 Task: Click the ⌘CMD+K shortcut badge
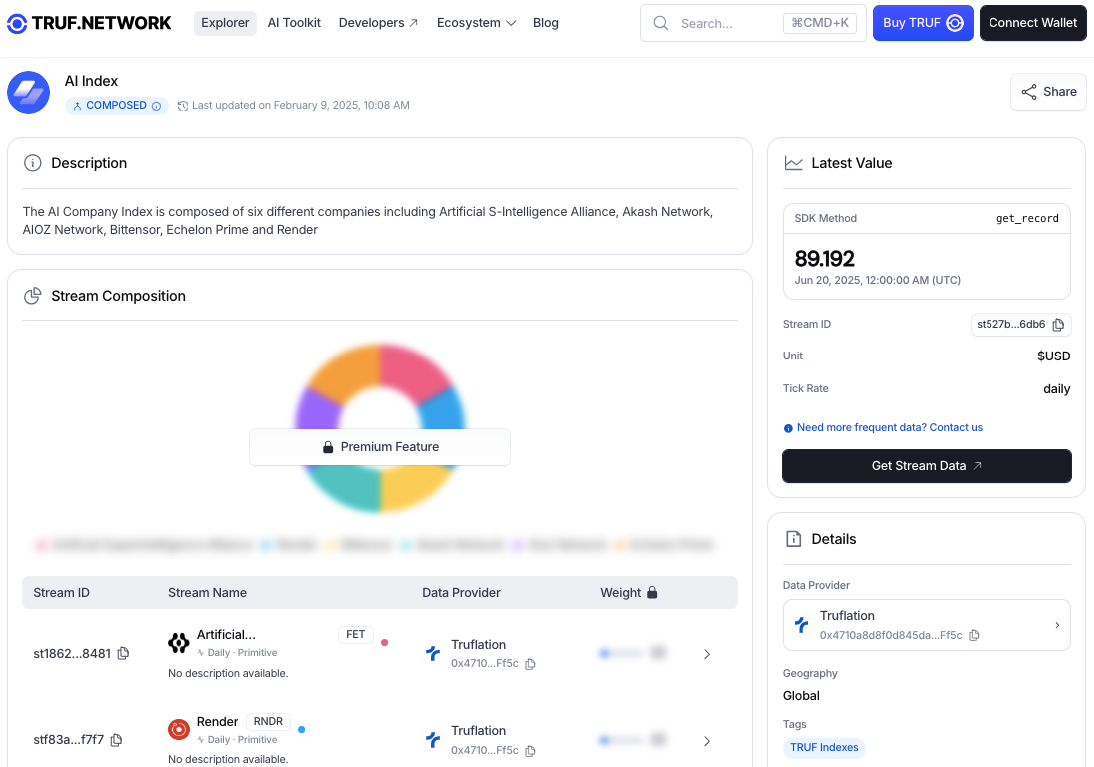(820, 23)
